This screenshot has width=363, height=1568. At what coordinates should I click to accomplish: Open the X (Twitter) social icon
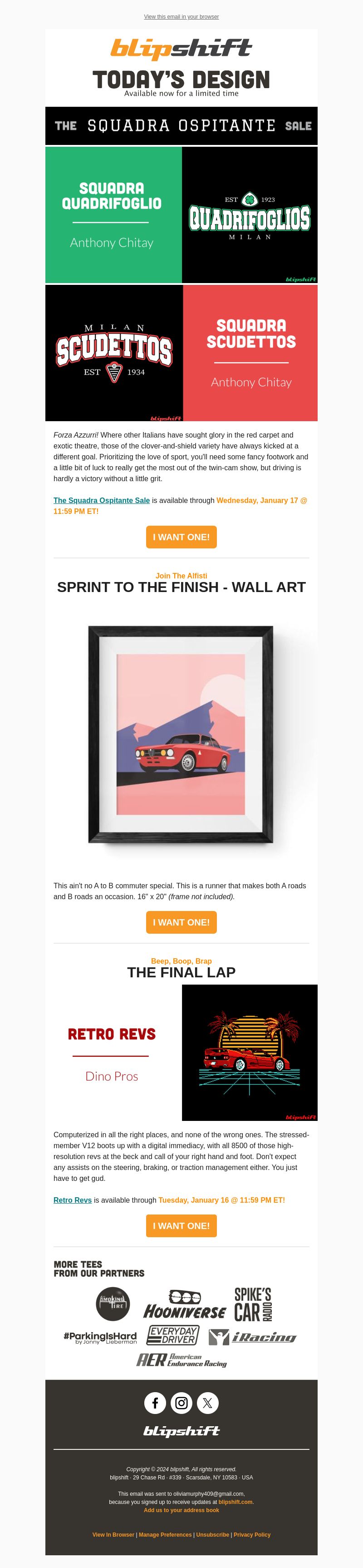(x=207, y=1403)
